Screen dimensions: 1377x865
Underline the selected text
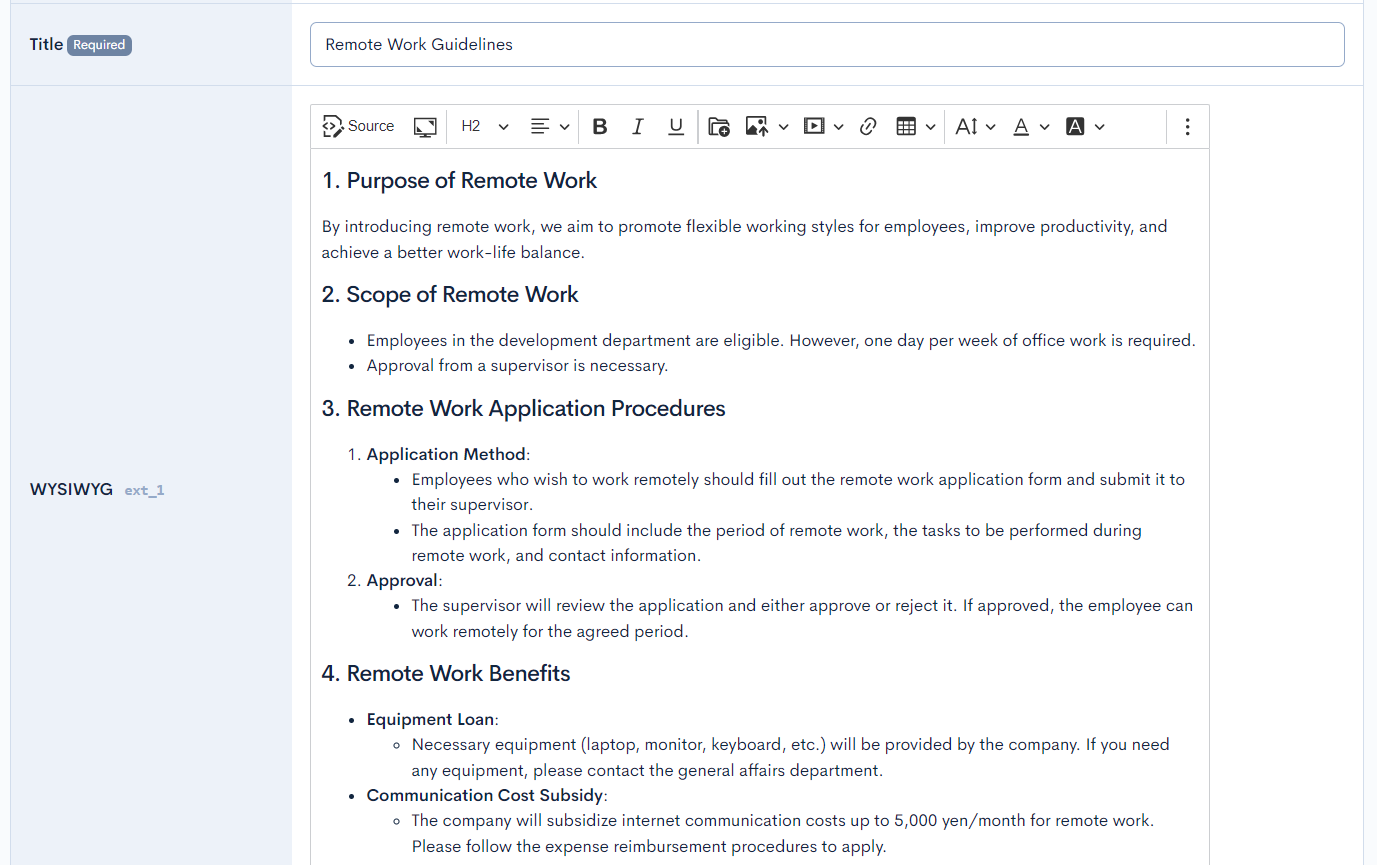pyautogui.click(x=676, y=126)
